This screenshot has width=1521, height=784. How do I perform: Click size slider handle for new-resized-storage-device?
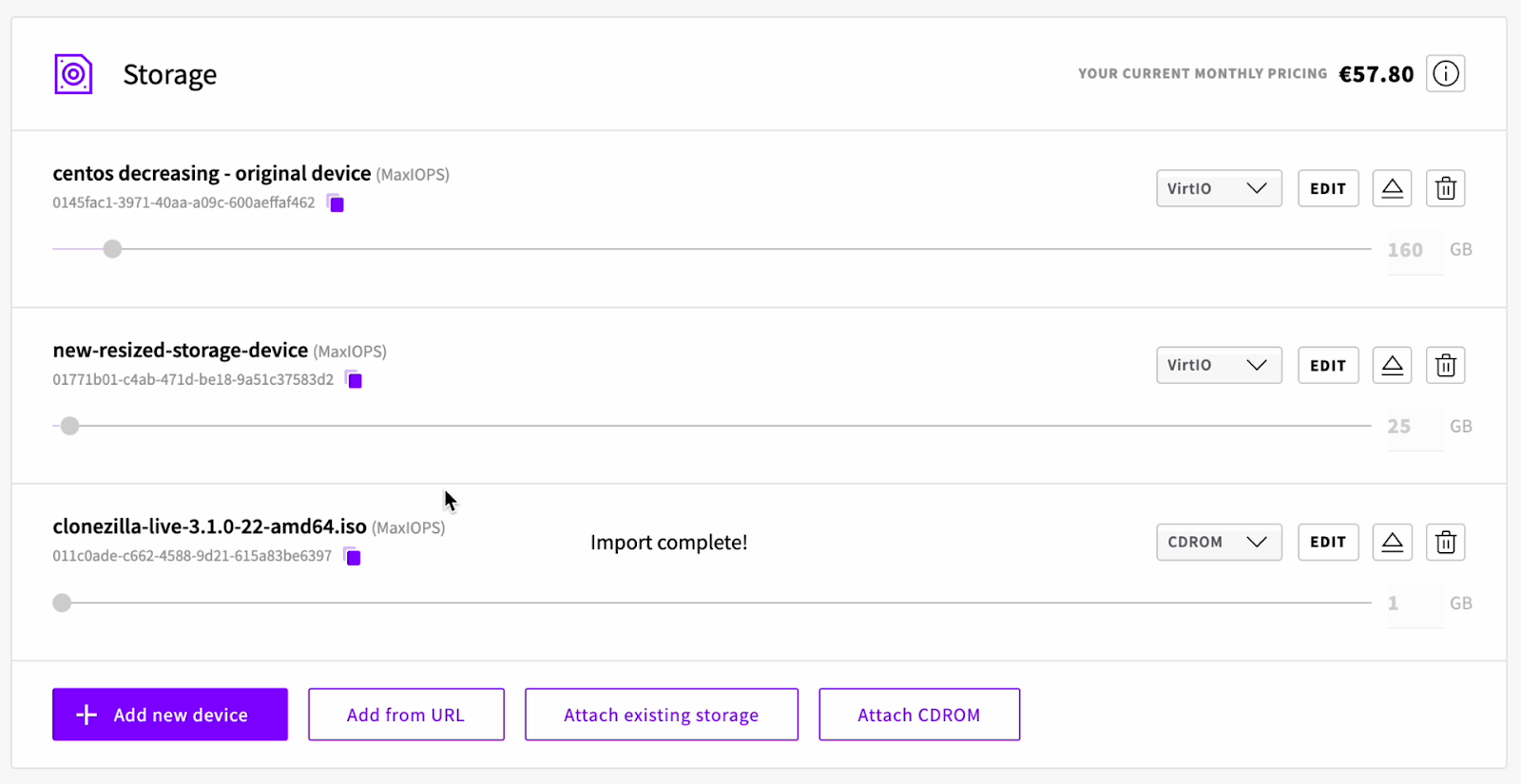tap(69, 426)
